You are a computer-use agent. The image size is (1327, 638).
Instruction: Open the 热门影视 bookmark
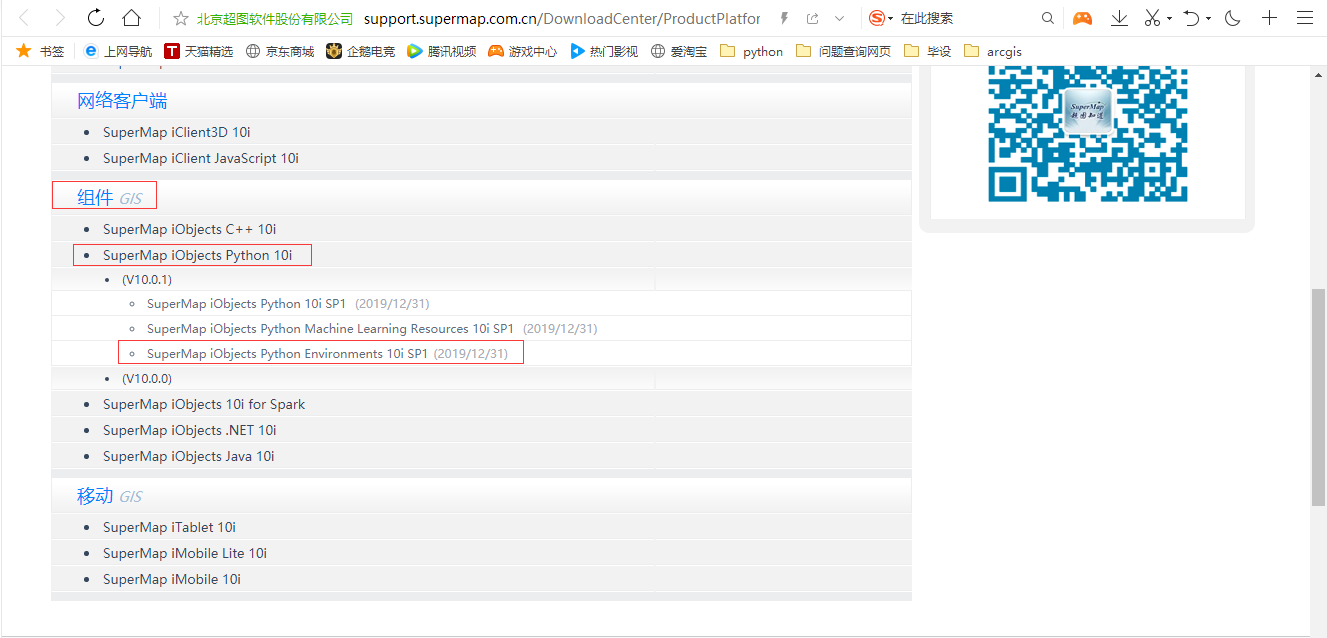(x=604, y=51)
